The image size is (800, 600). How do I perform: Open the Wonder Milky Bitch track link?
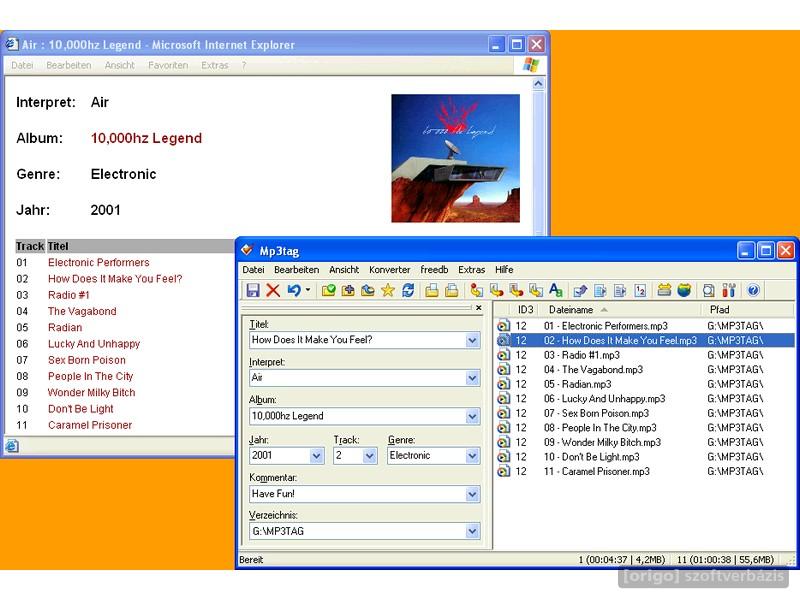[92, 392]
